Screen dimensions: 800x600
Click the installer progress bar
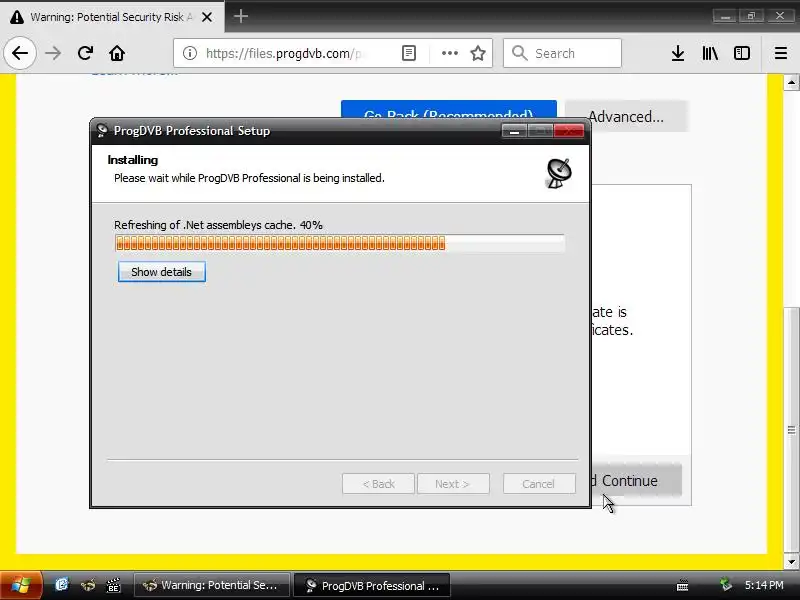pos(340,243)
